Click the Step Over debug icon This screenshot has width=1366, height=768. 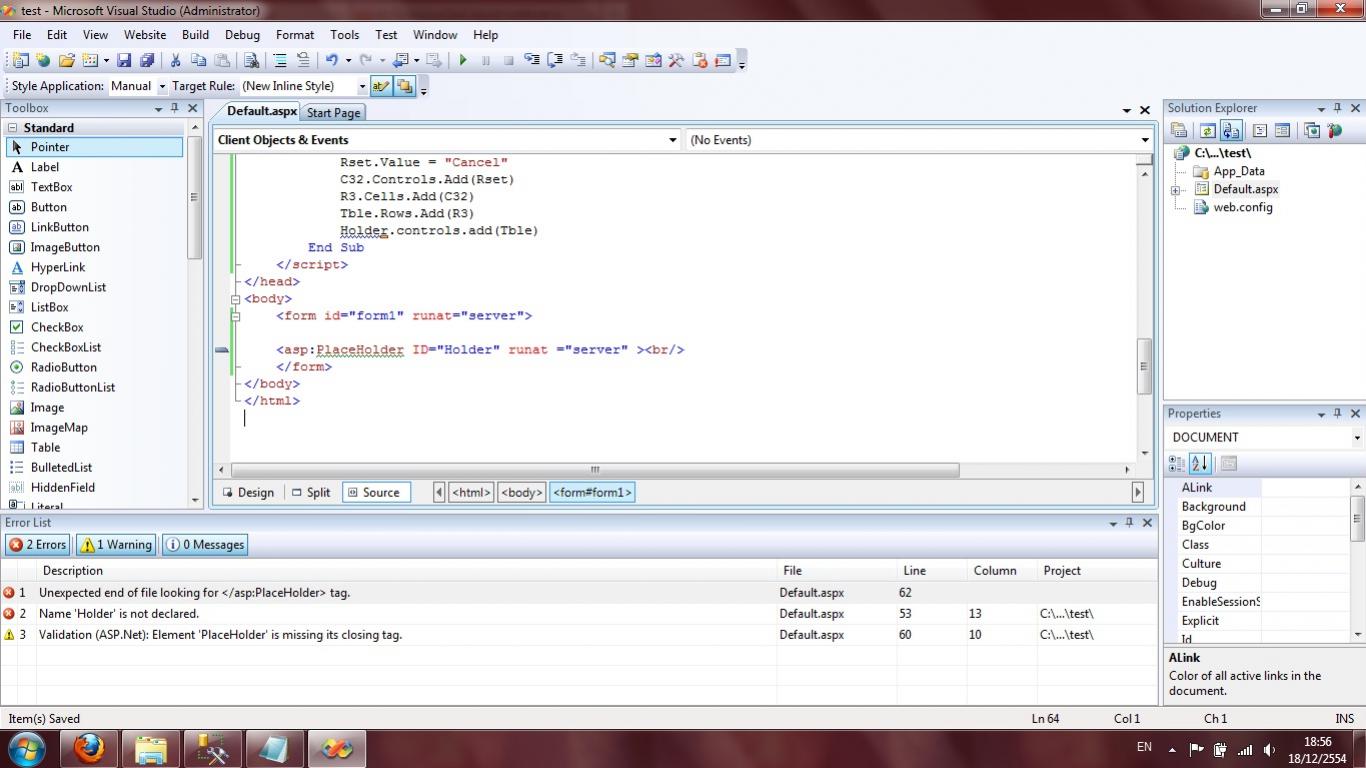pos(555,60)
